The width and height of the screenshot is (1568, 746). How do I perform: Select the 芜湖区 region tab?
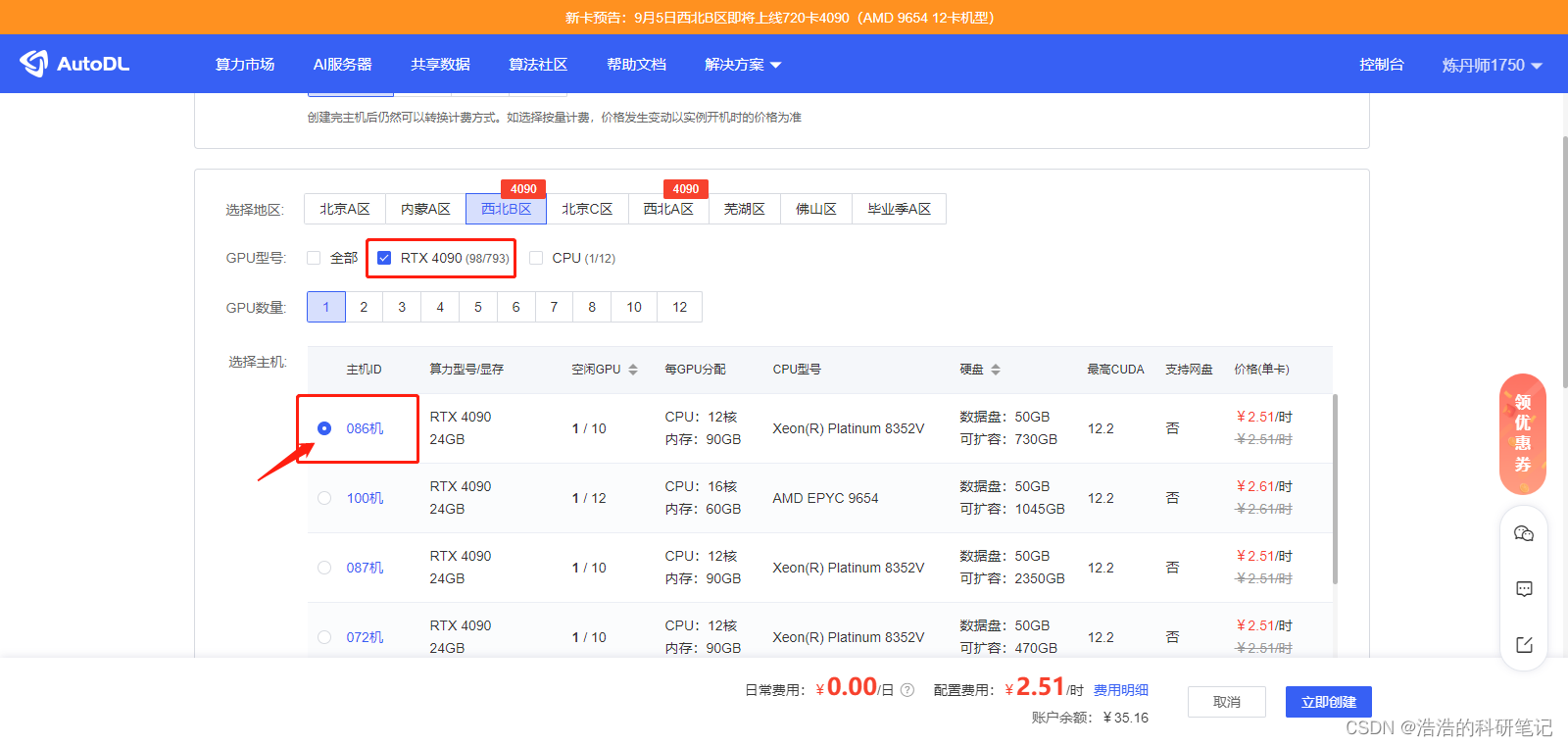[745, 209]
